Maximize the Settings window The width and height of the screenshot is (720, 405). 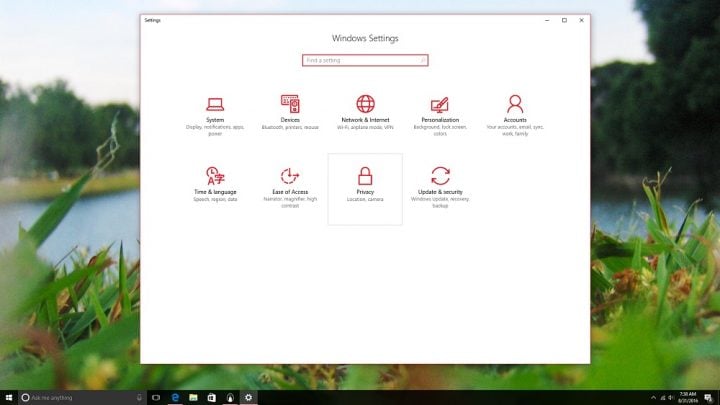(564, 20)
